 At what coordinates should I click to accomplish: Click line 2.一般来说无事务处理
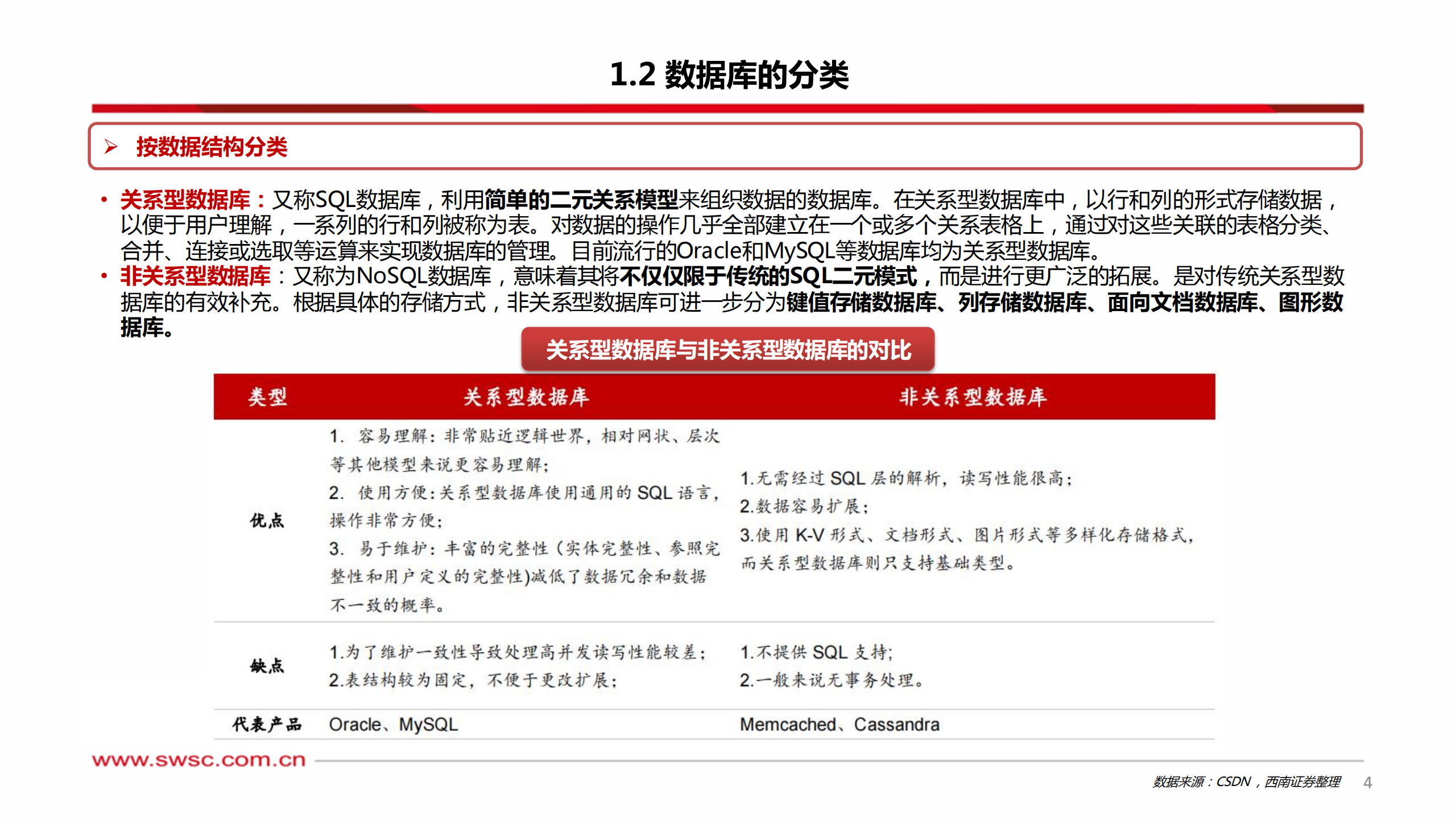click(x=832, y=680)
